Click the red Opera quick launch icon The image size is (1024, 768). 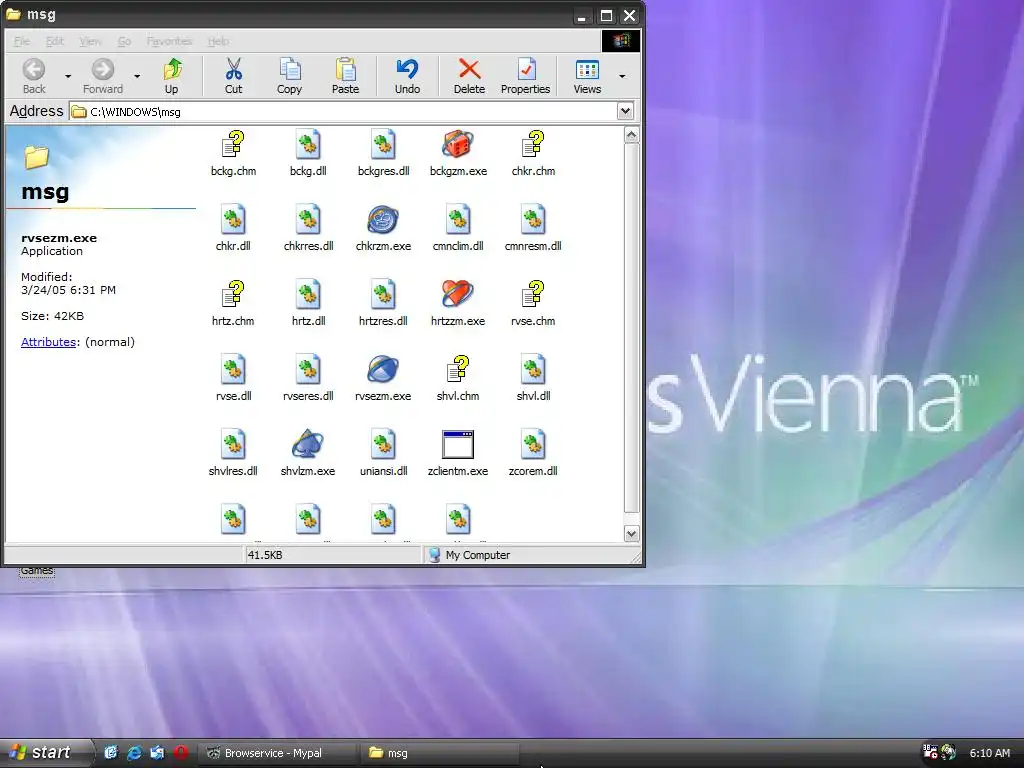[x=181, y=752]
